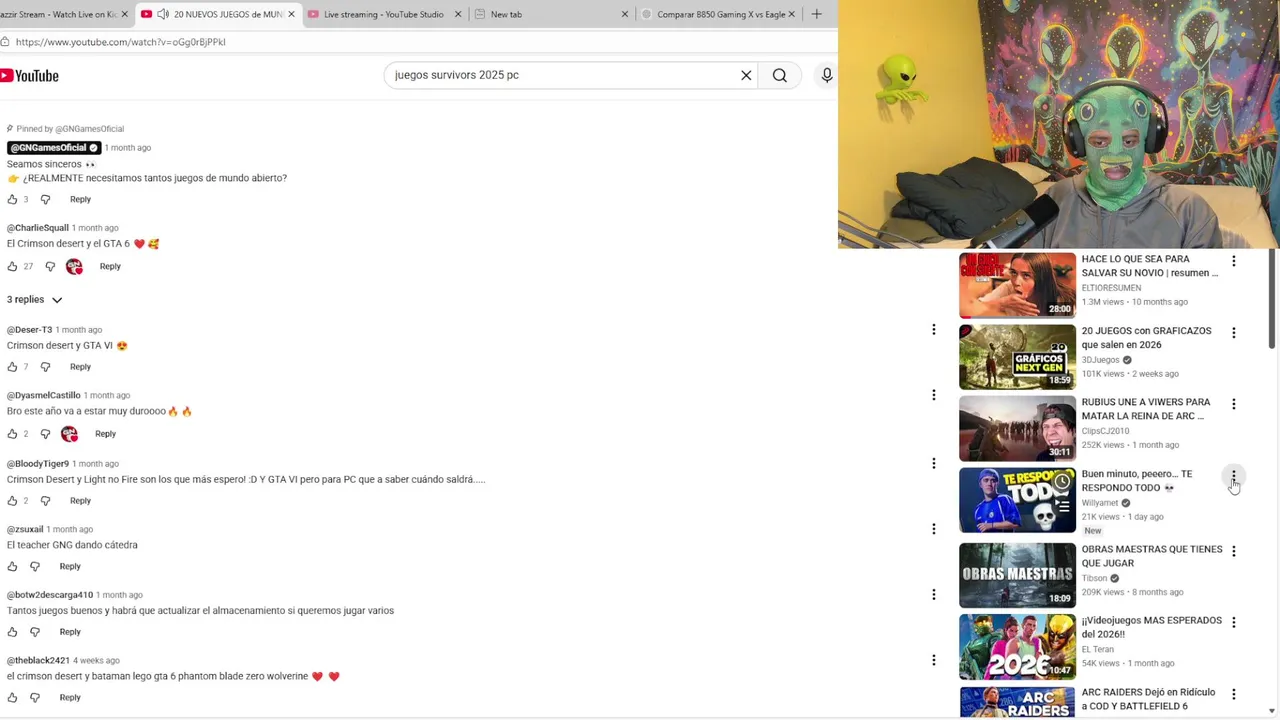This screenshot has width=1280, height=720.
Task: Expand the 3 replies under CharlieSquall's comment
Action: coord(35,300)
